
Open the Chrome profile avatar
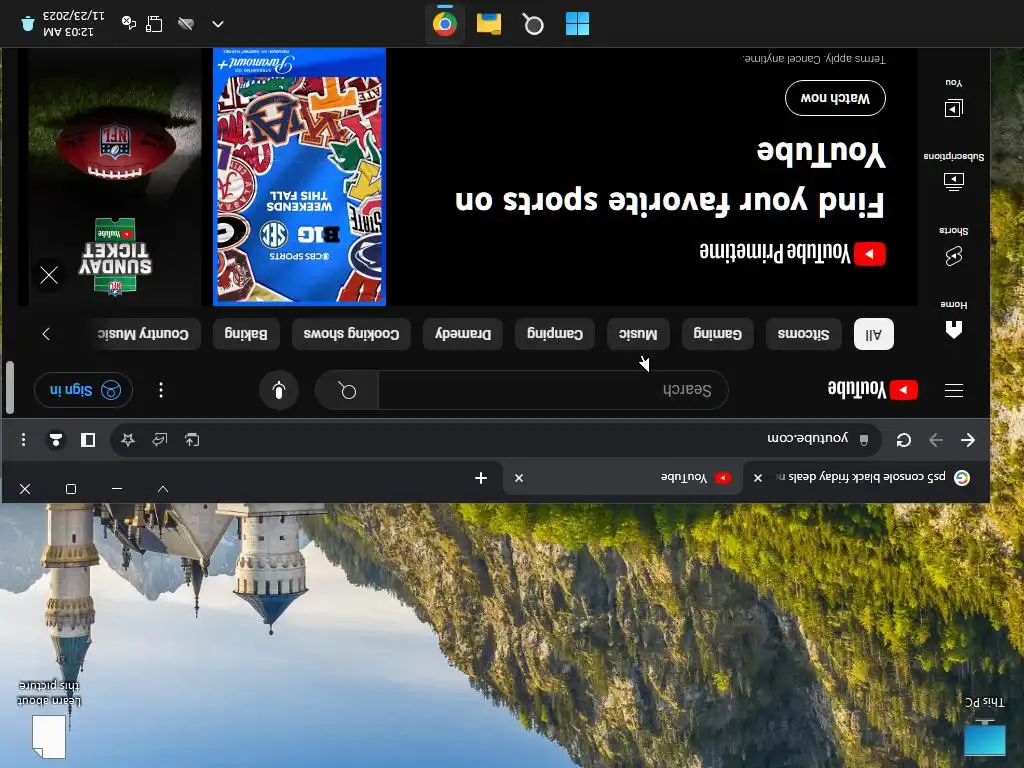coord(56,440)
